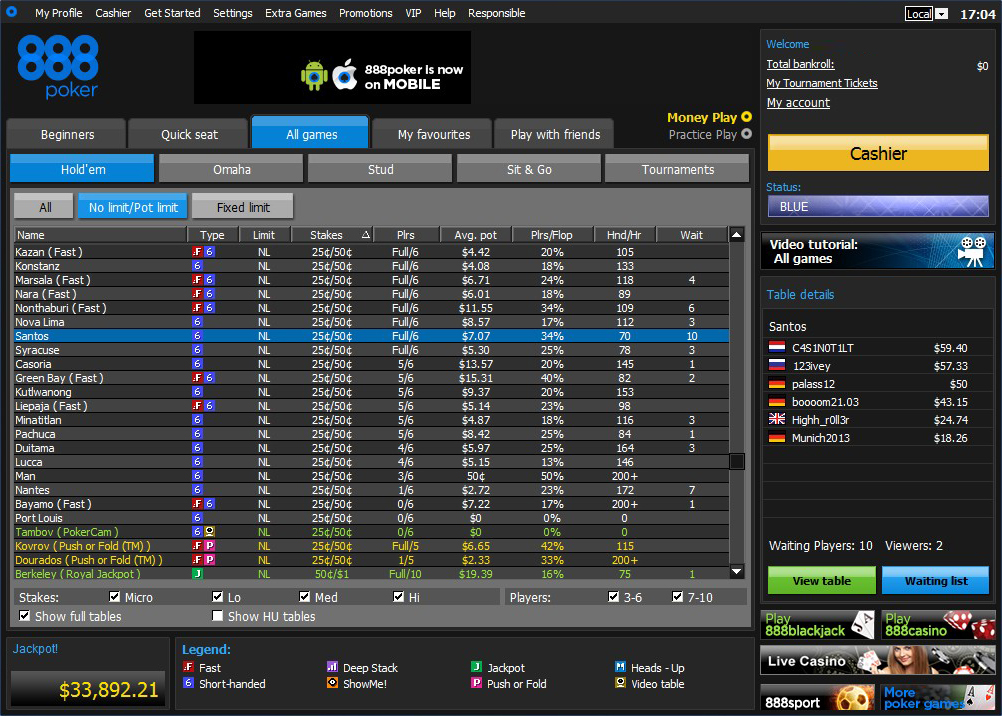Open the Local time zone dropdown
The image size is (1002, 716).
942,14
